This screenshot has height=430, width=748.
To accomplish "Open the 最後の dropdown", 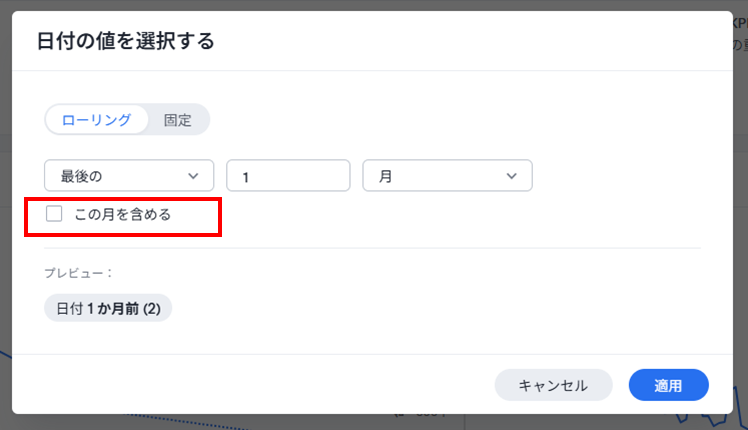I will coord(129,175).
